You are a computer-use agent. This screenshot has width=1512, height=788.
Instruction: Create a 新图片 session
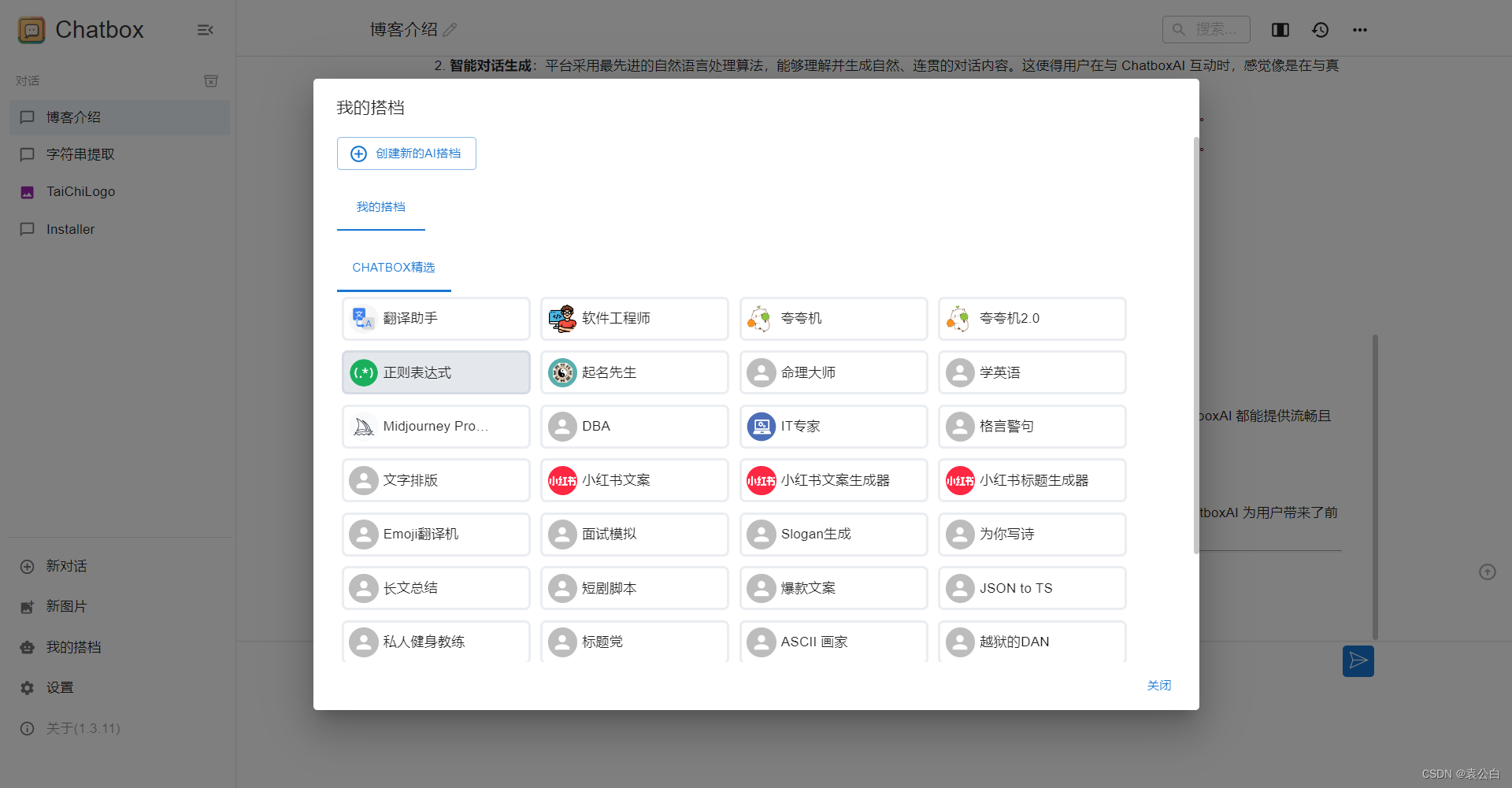[120, 606]
